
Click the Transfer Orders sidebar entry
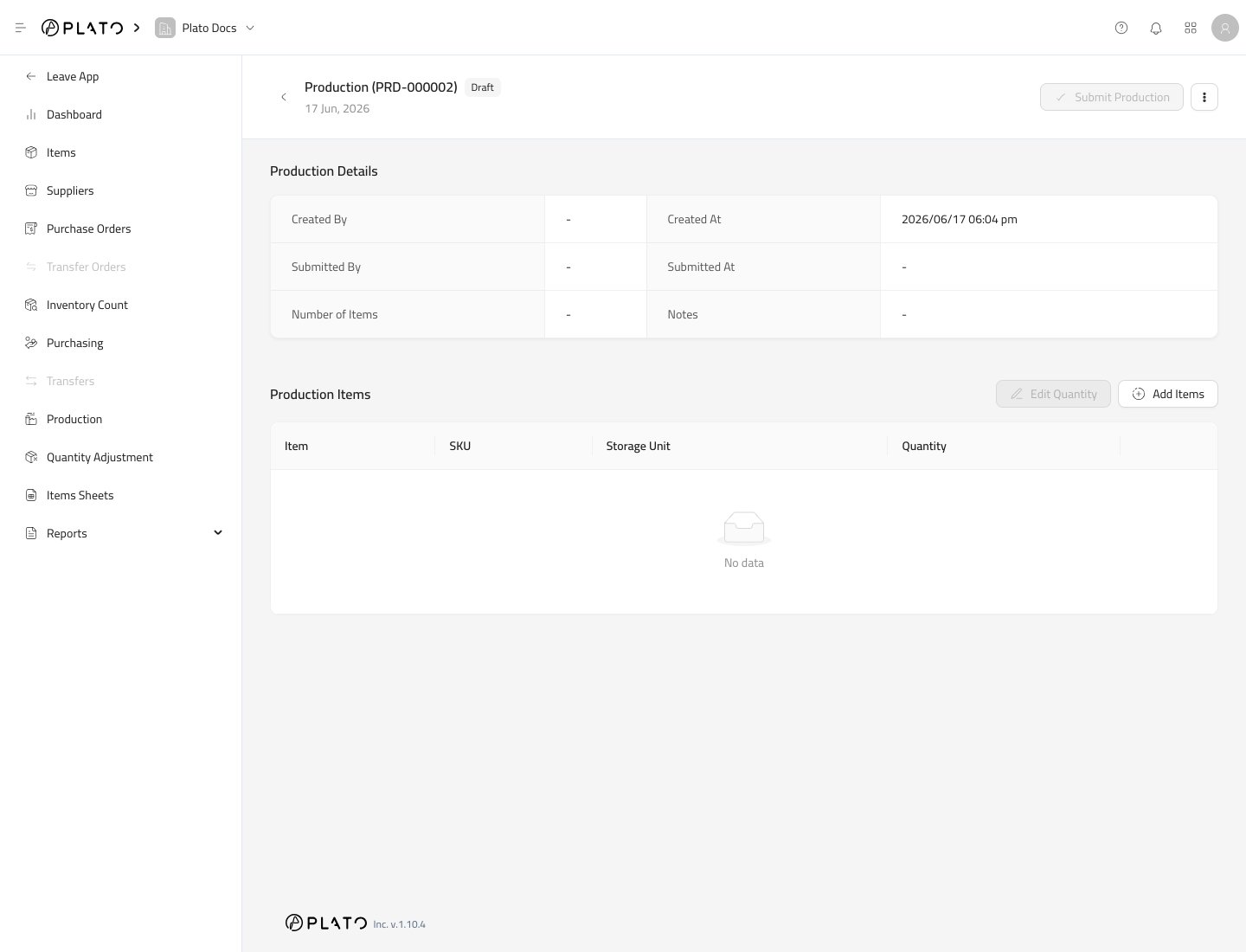click(87, 267)
